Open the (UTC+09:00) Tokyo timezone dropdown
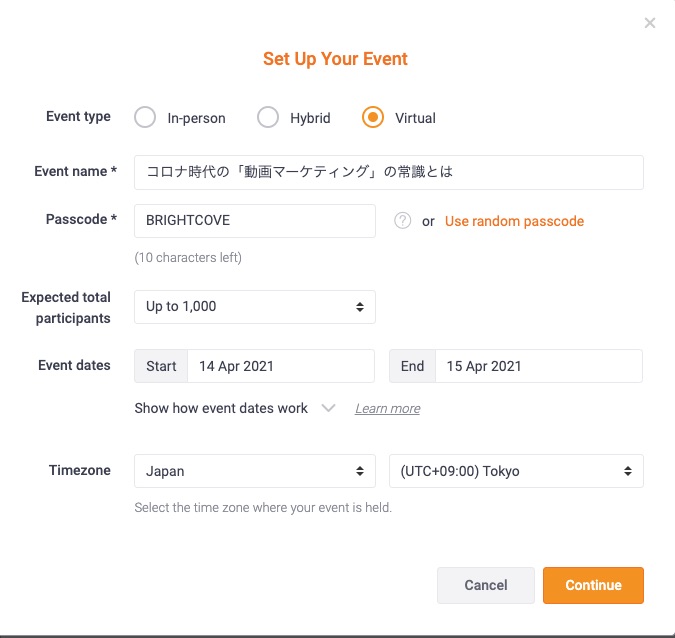This screenshot has width=675, height=638. [515, 471]
